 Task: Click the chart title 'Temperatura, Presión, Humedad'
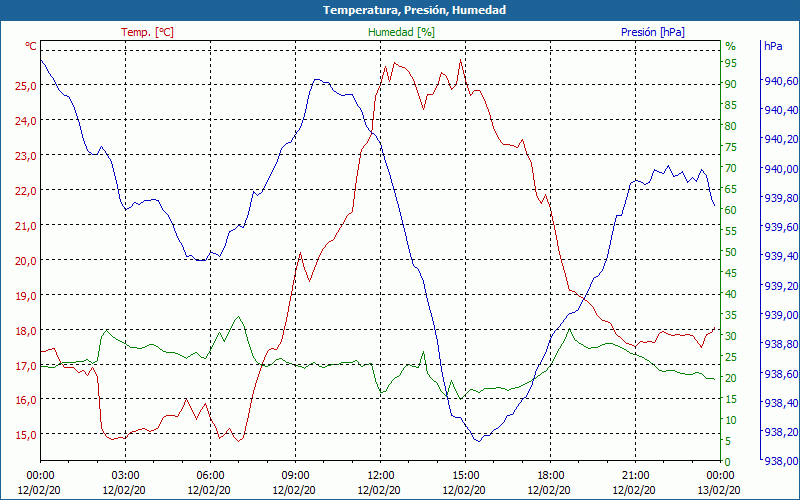click(x=414, y=10)
